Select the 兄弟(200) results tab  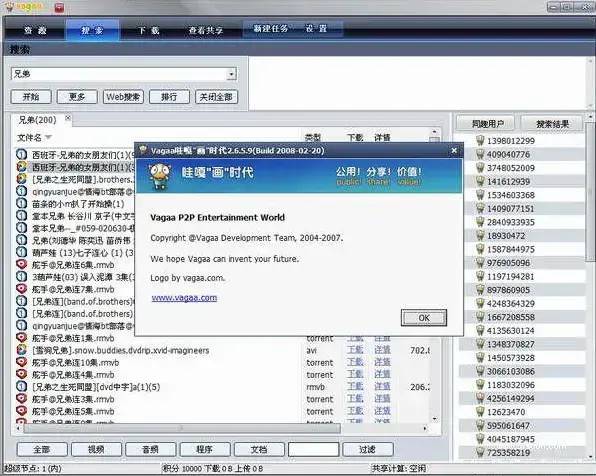pyautogui.click(x=37, y=120)
